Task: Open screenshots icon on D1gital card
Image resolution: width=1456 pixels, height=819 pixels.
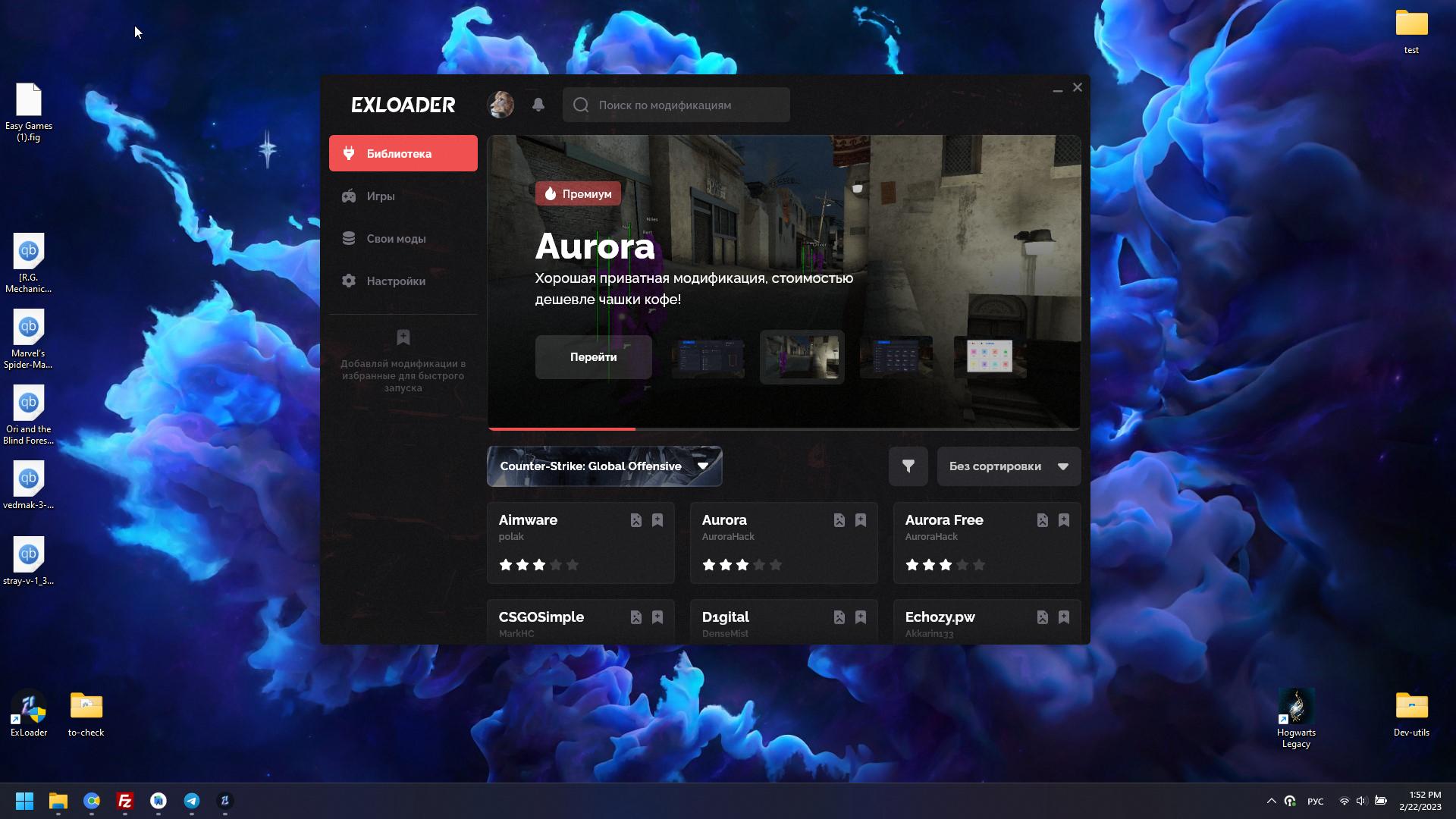Action: pyautogui.click(x=839, y=617)
